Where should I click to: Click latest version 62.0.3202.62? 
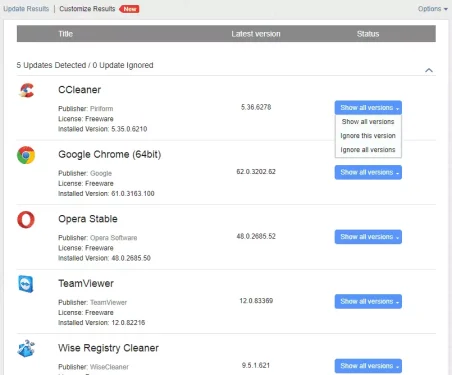pyautogui.click(x=256, y=172)
